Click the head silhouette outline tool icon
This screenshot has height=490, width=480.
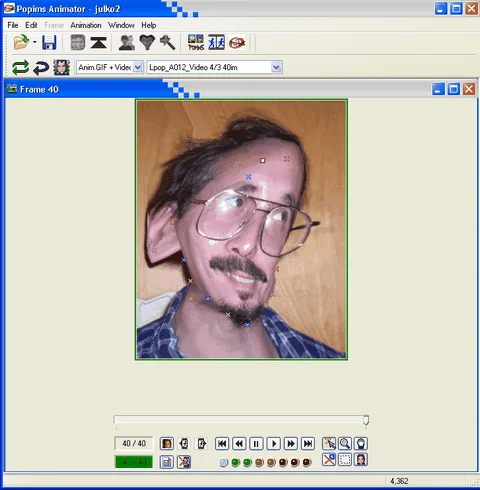(361, 443)
